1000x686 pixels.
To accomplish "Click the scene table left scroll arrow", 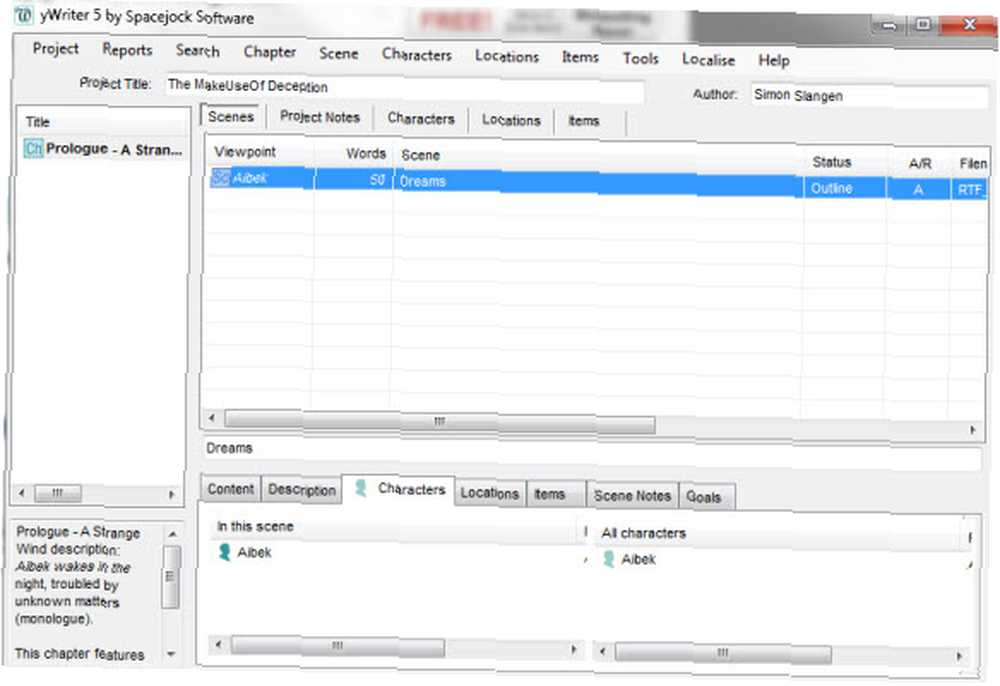I will point(212,418).
